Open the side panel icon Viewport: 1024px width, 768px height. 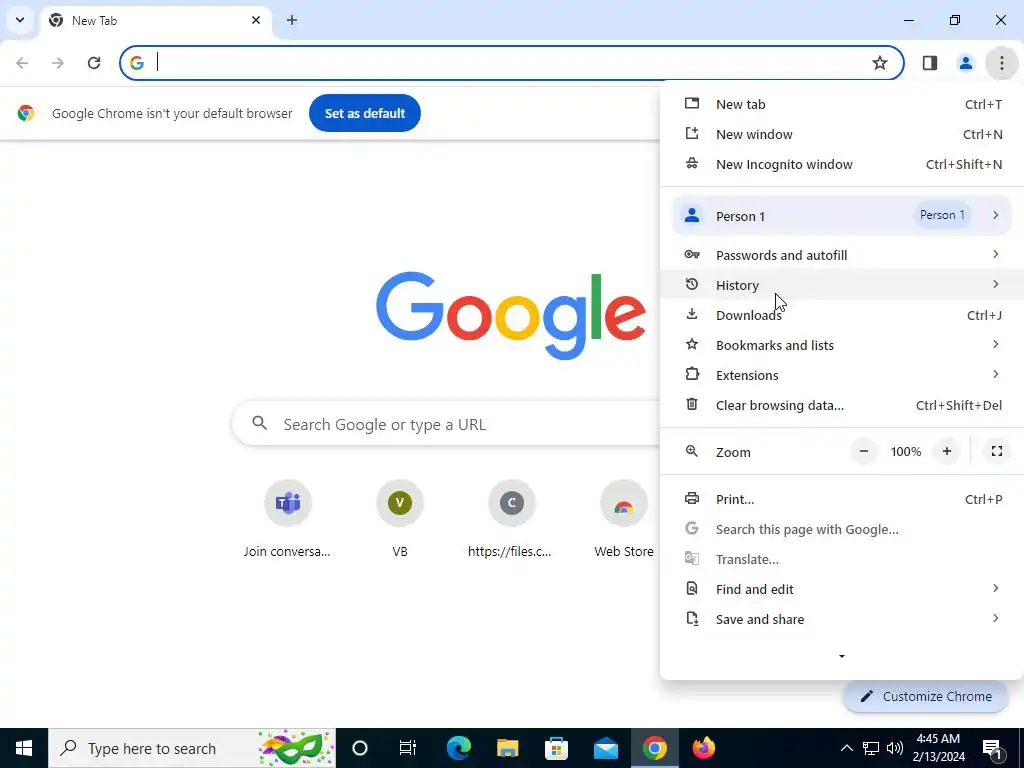pos(929,63)
